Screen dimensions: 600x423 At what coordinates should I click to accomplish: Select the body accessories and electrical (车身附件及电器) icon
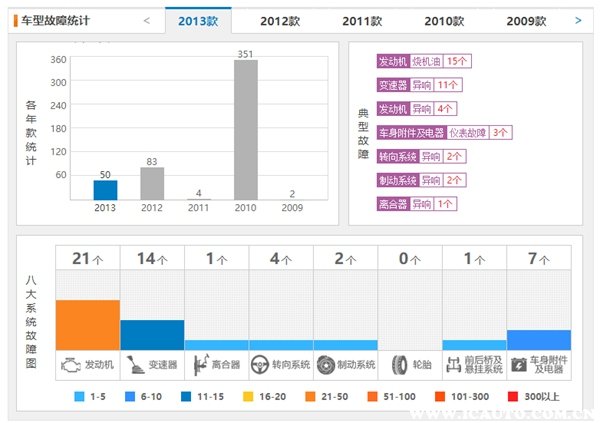pyautogui.click(x=520, y=364)
